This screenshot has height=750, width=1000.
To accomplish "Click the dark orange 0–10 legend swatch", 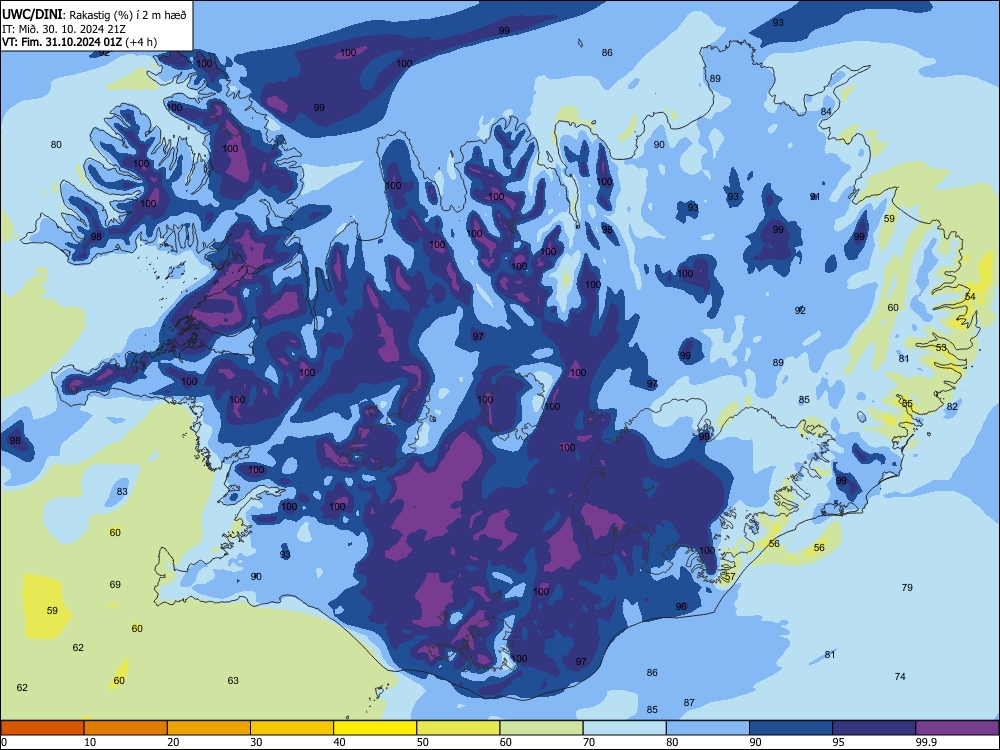I will 42,728.
